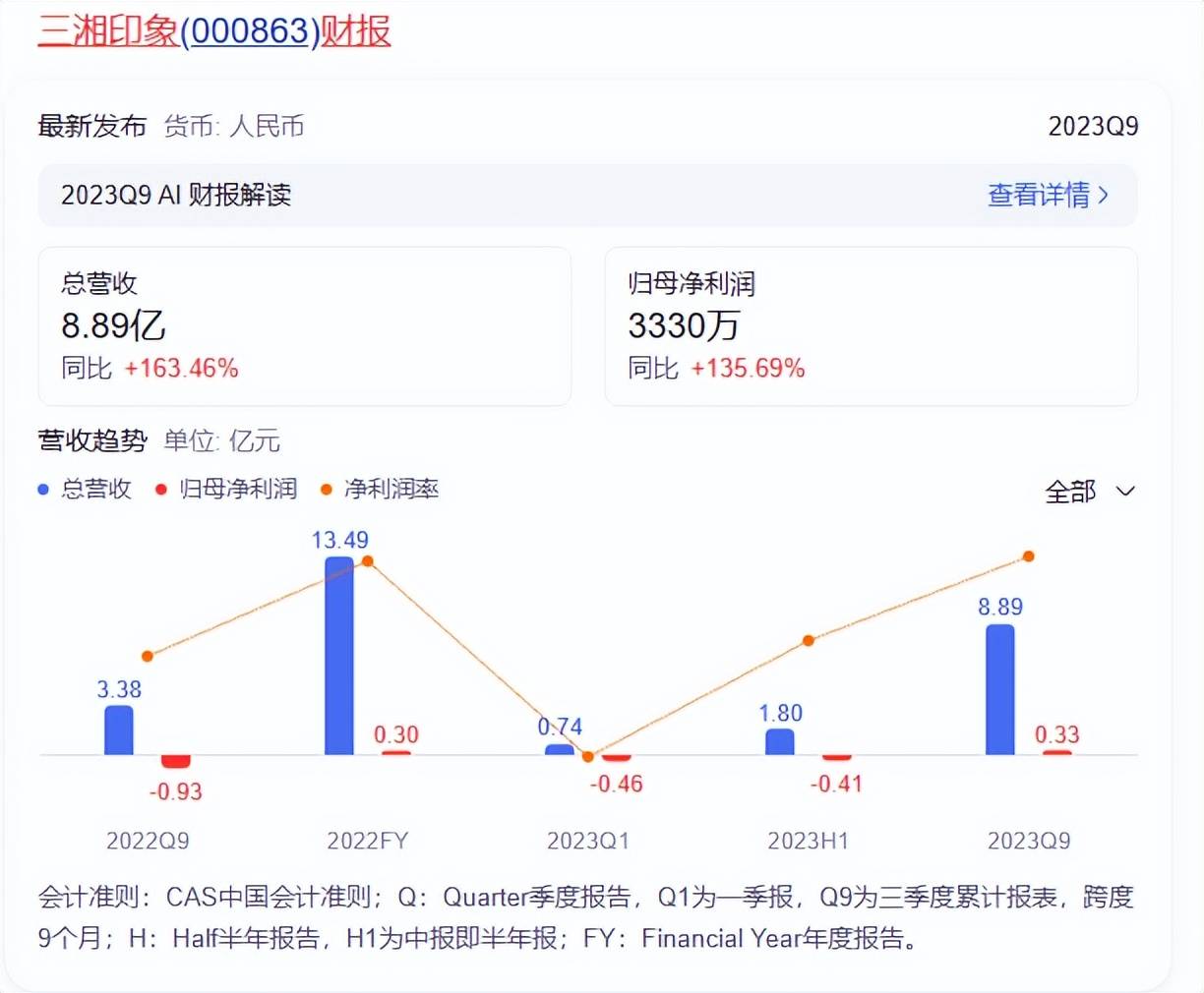
Task: Click the 2022Q9 net profit bar -0.93
Action: [x=176, y=762]
